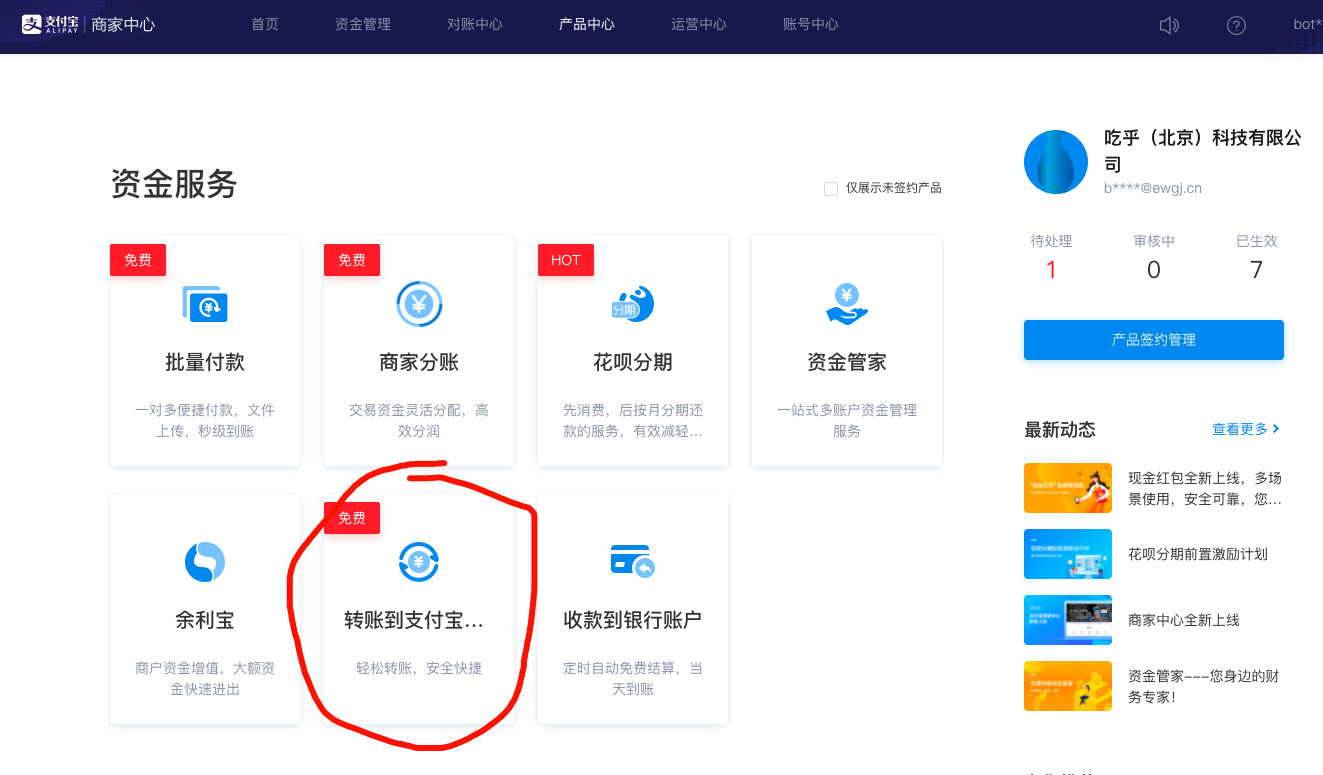Open 账号中心 navigation menu
The image size is (1323, 775).
point(811,24)
